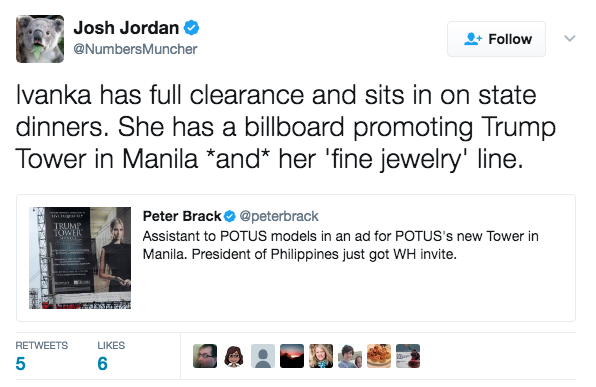This screenshot has height=387, width=596.
Task: Click Josh Jordan's blue verified badge
Action: (191, 28)
